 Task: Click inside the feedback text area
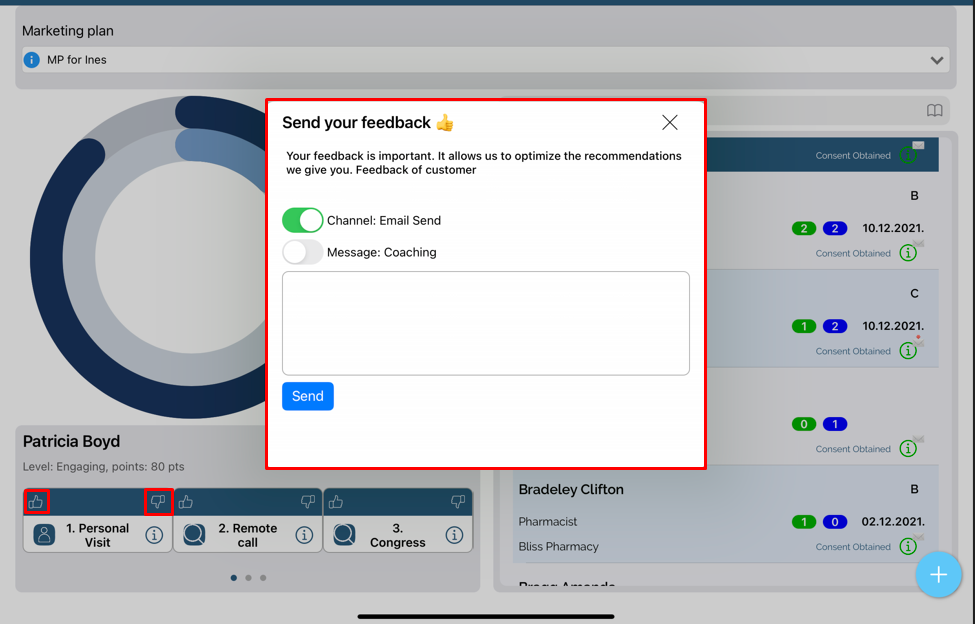click(x=485, y=323)
